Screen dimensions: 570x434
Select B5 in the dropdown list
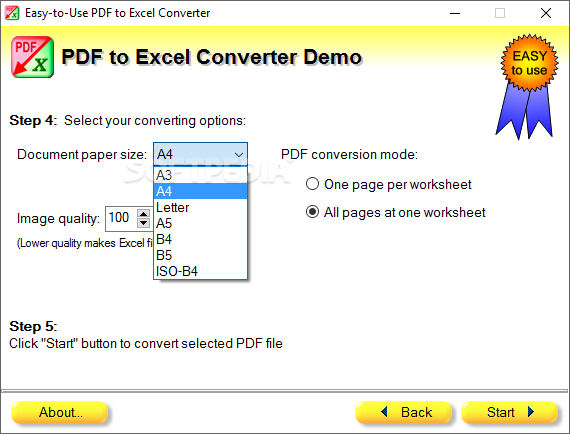pos(200,255)
